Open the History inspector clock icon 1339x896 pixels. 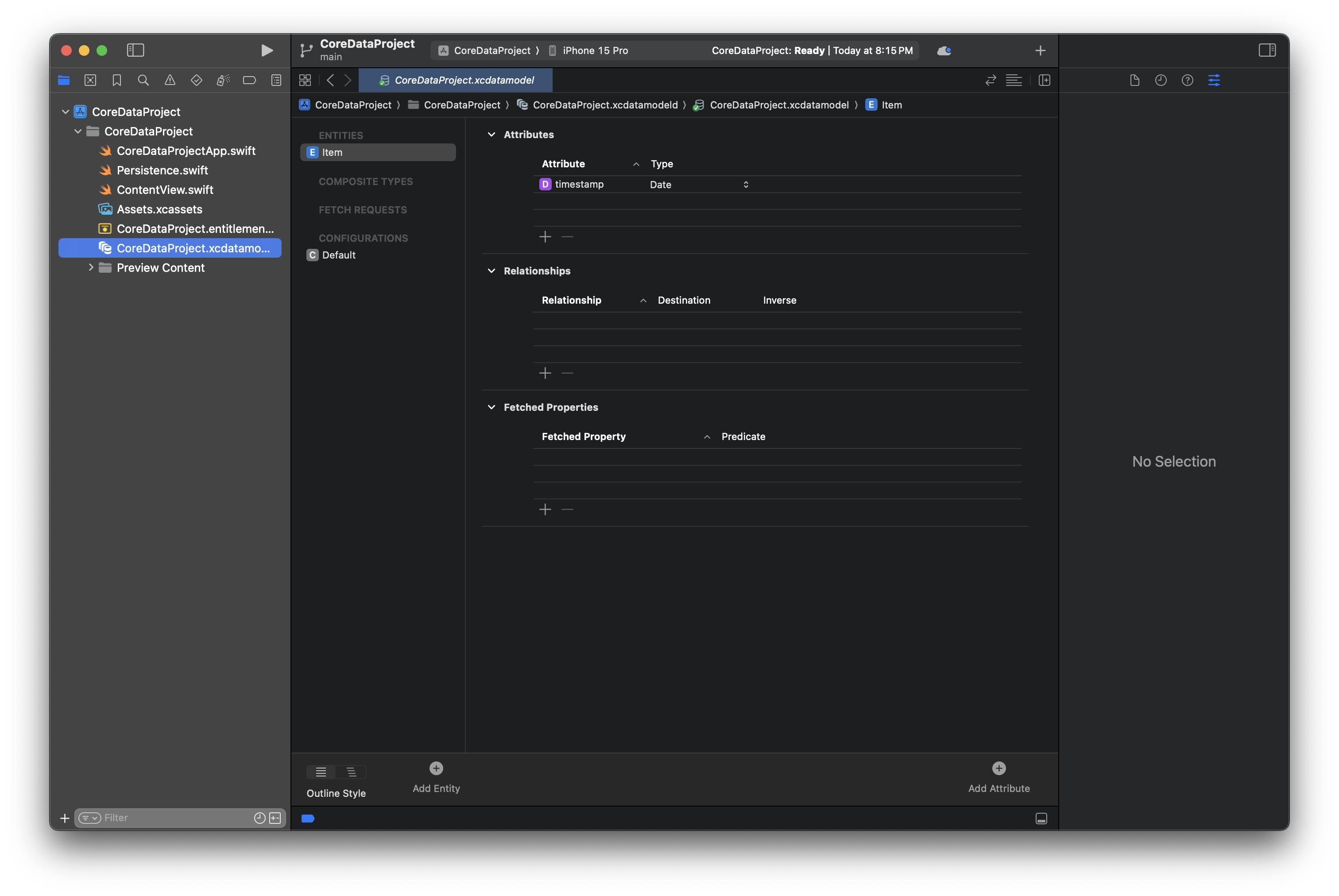click(1160, 81)
